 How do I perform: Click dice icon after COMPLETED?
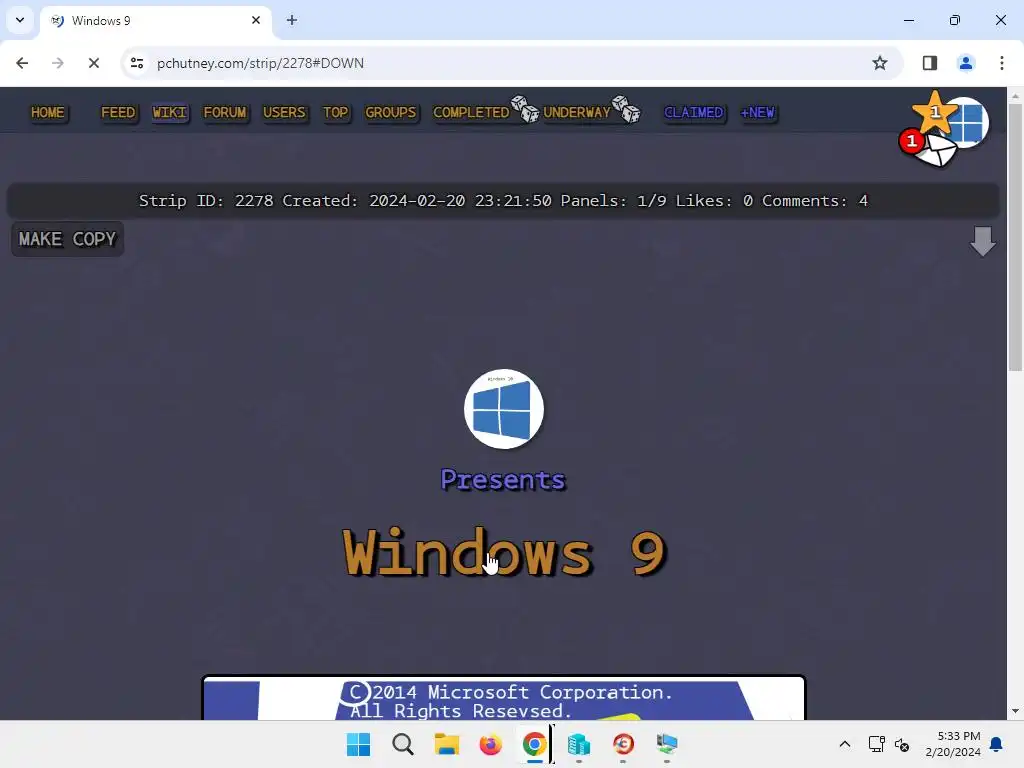coord(525,109)
